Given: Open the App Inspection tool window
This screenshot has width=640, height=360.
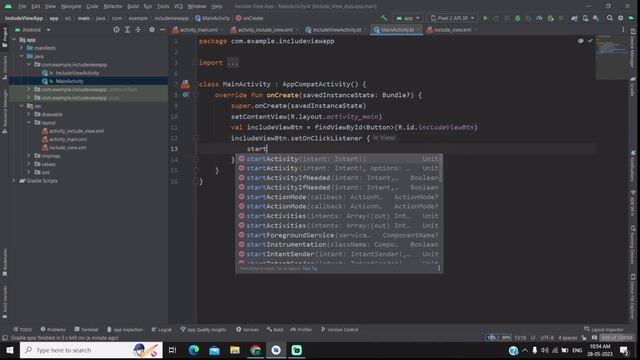Looking at the screenshot, I should coord(125,330).
